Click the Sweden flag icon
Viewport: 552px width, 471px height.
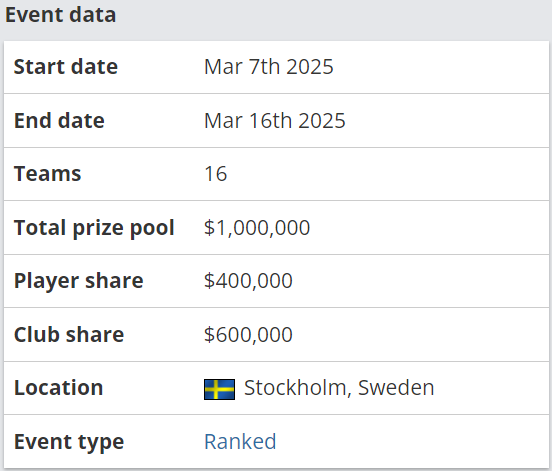(219, 389)
